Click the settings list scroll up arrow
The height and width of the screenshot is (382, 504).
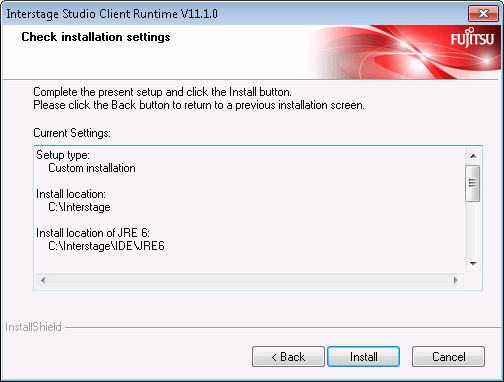(x=473, y=156)
